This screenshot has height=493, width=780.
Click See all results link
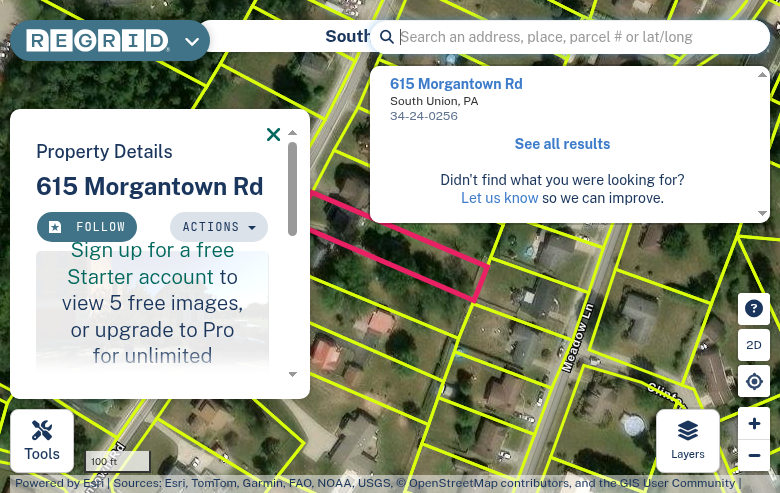(562, 144)
